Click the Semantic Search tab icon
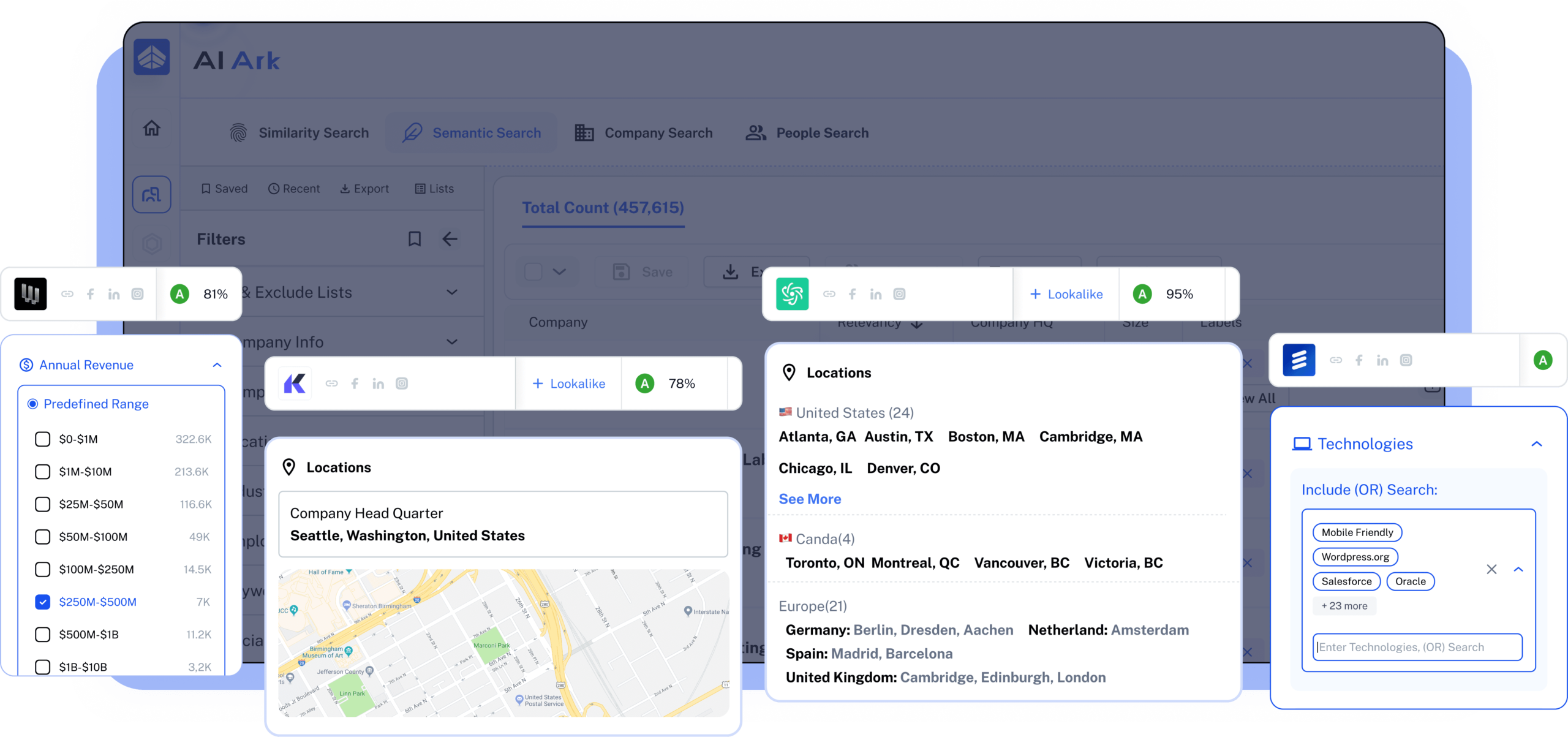The height and width of the screenshot is (737, 1568). [412, 133]
